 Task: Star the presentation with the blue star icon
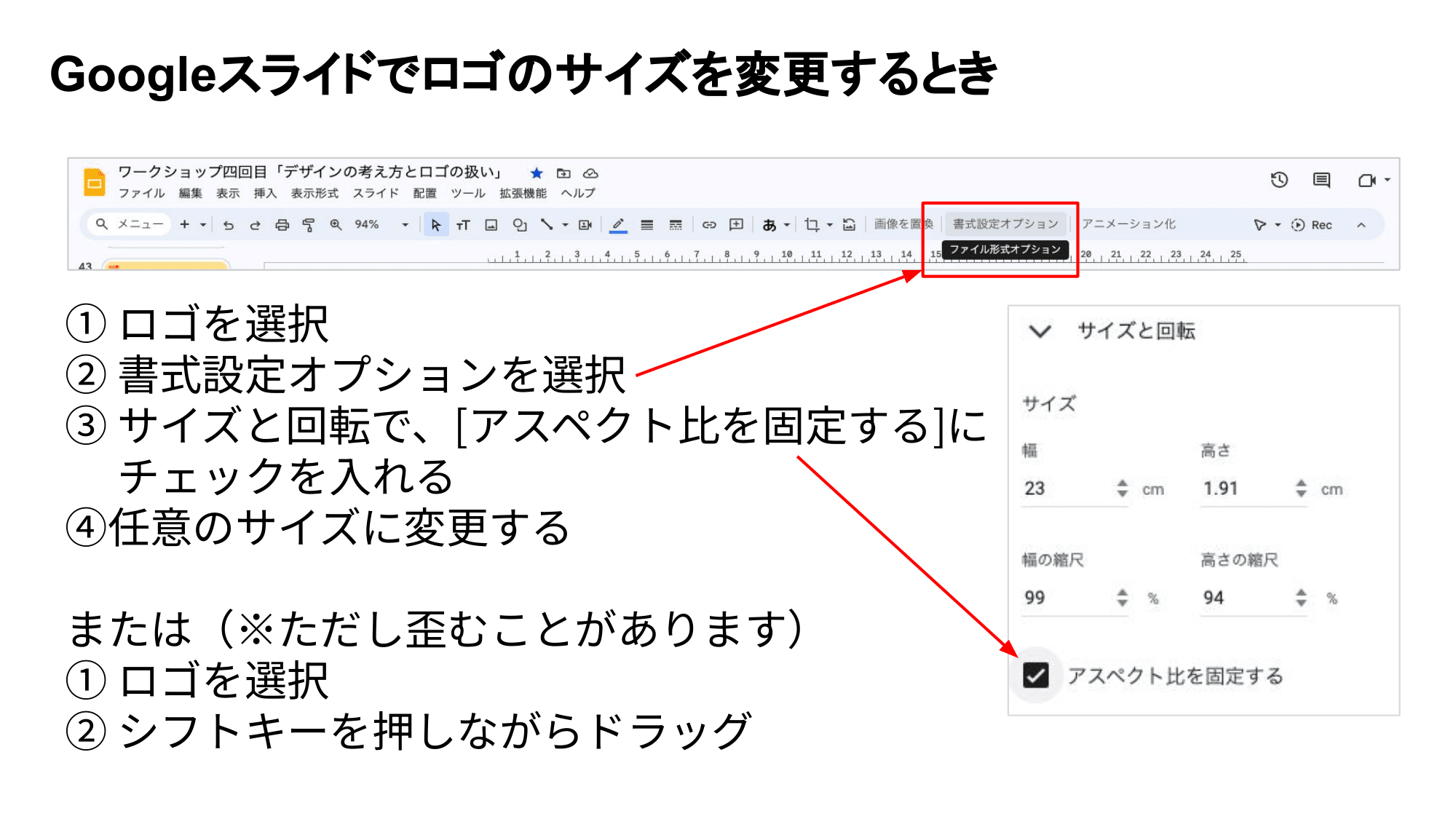point(537,173)
